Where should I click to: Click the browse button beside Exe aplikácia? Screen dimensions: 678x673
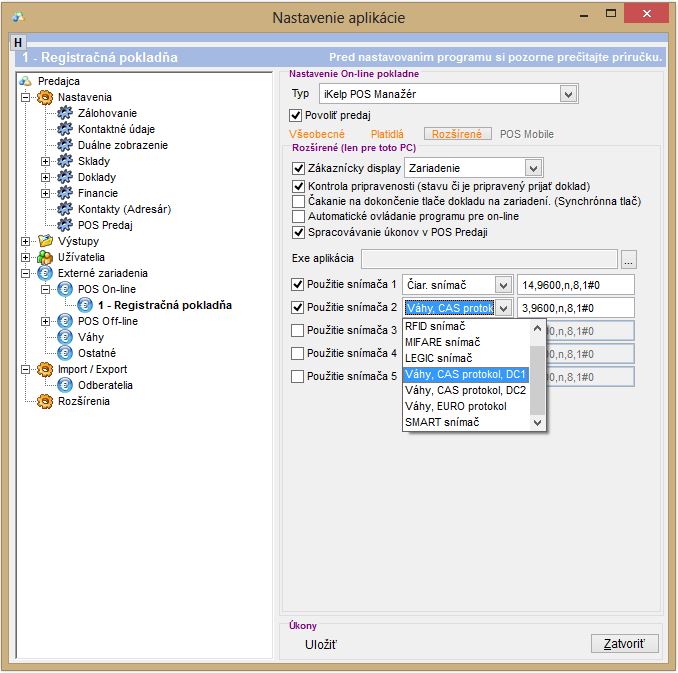point(628,259)
